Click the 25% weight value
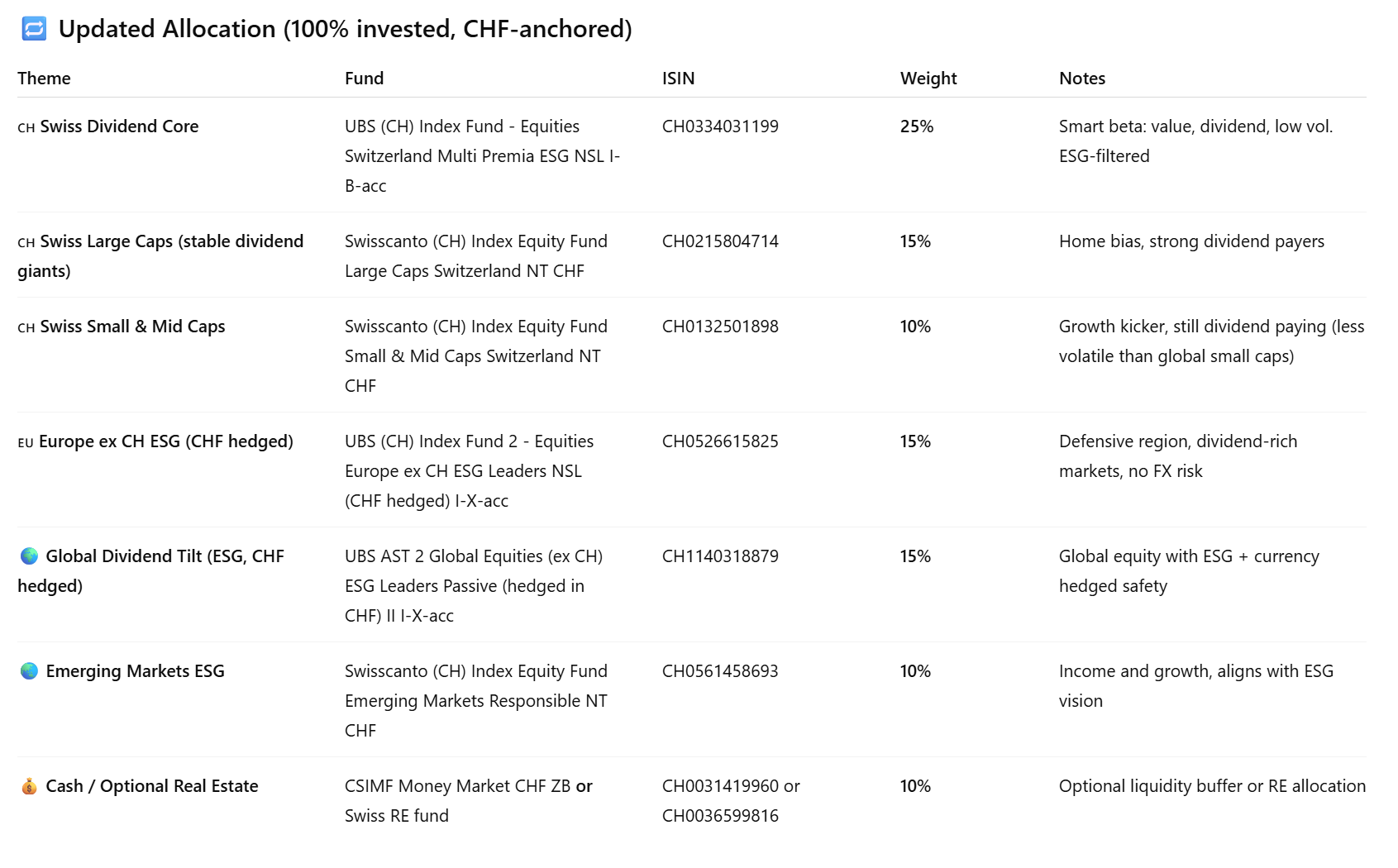 [x=917, y=126]
